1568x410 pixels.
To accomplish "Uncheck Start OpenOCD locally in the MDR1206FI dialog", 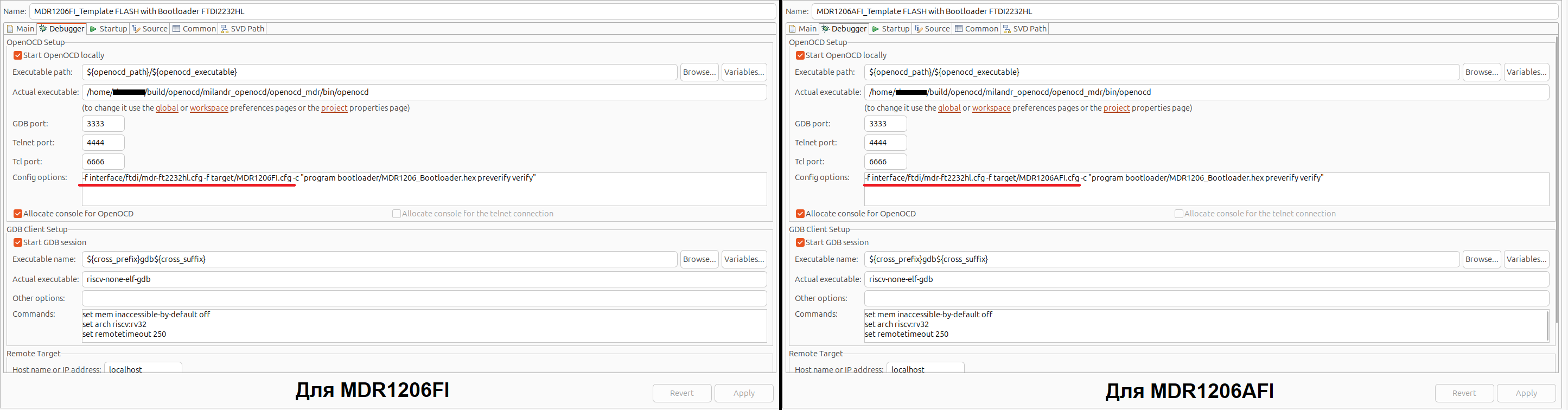I will pos(18,55).
